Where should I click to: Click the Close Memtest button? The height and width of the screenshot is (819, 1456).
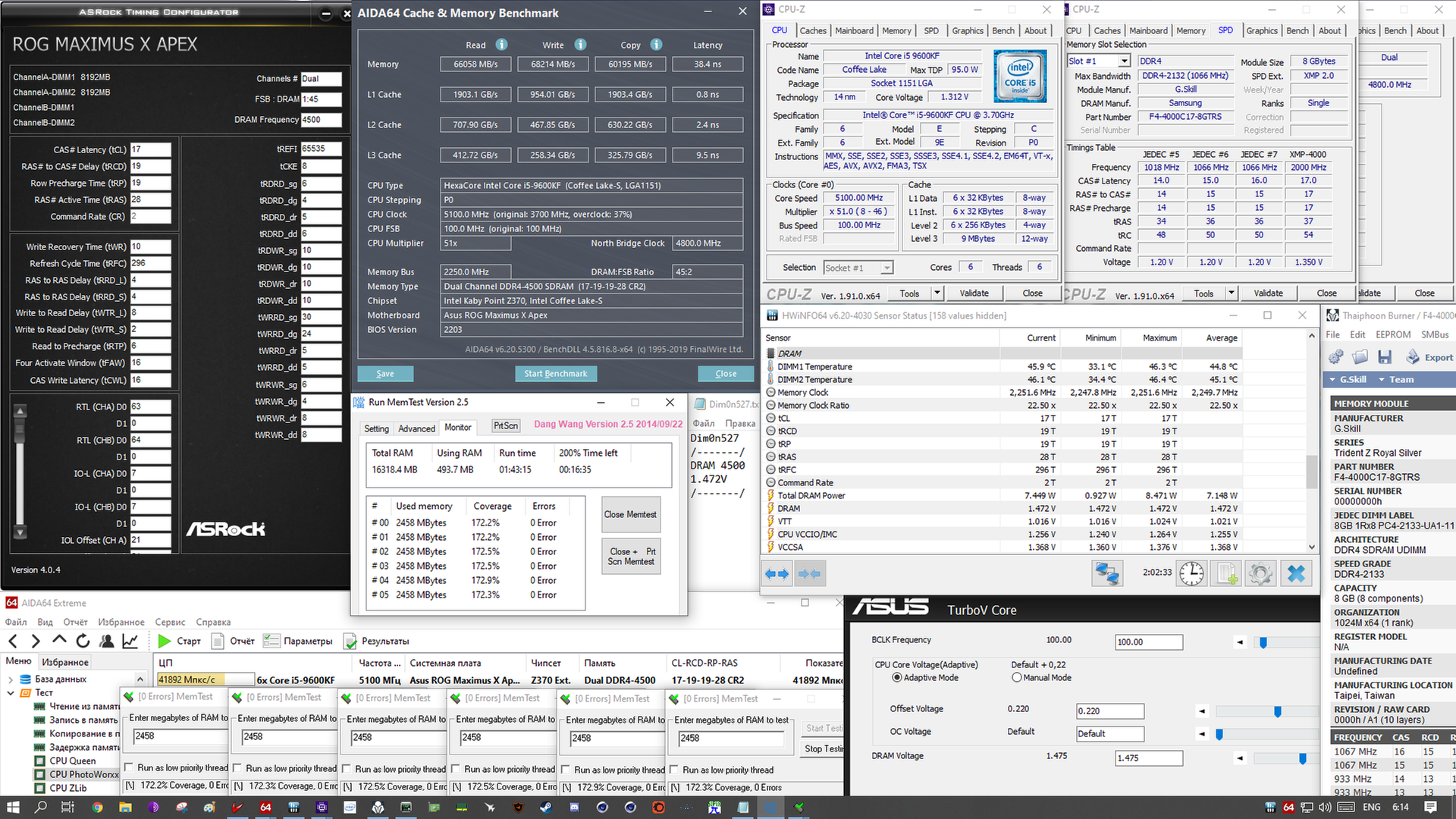[x=630, y=514]
